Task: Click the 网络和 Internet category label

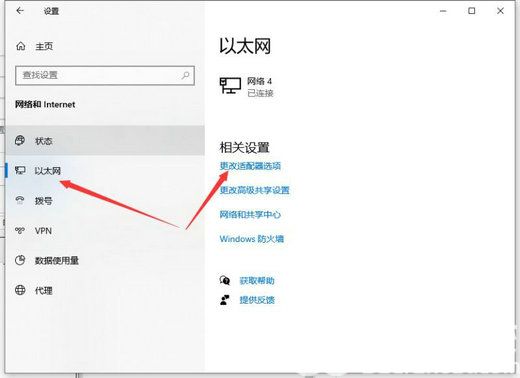Action: pyautogui.click(x=45, y=104)
